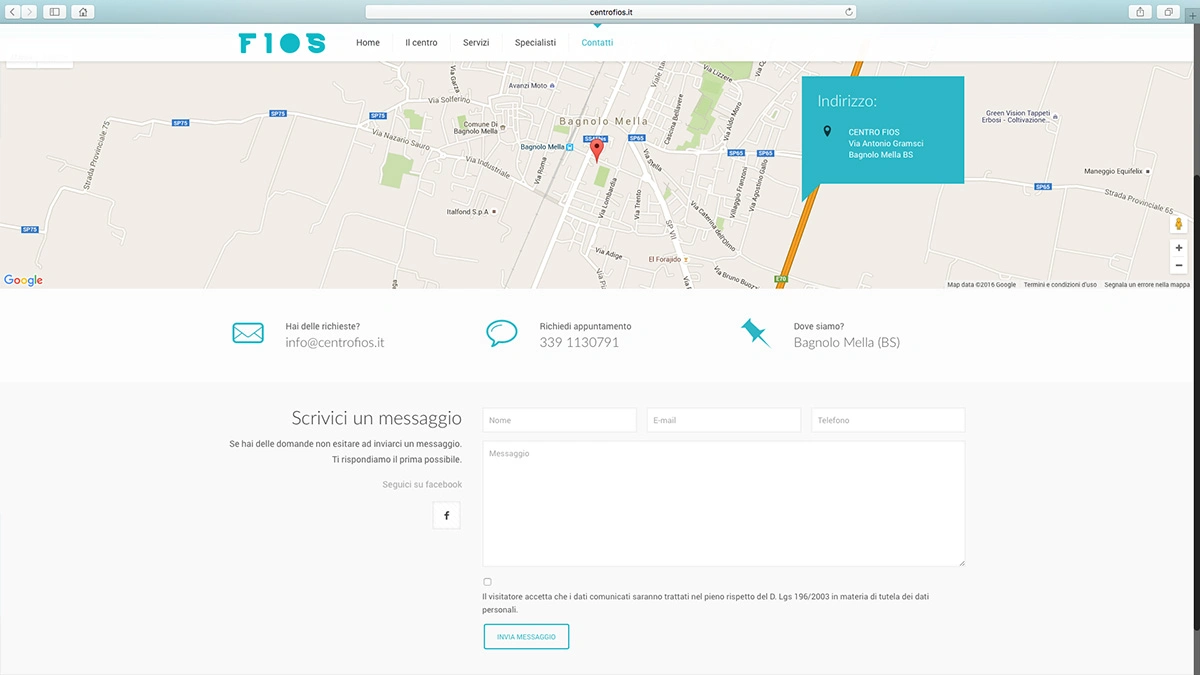Click the centrofios.it address bar
1200x675 pixels.
(610, 12)
